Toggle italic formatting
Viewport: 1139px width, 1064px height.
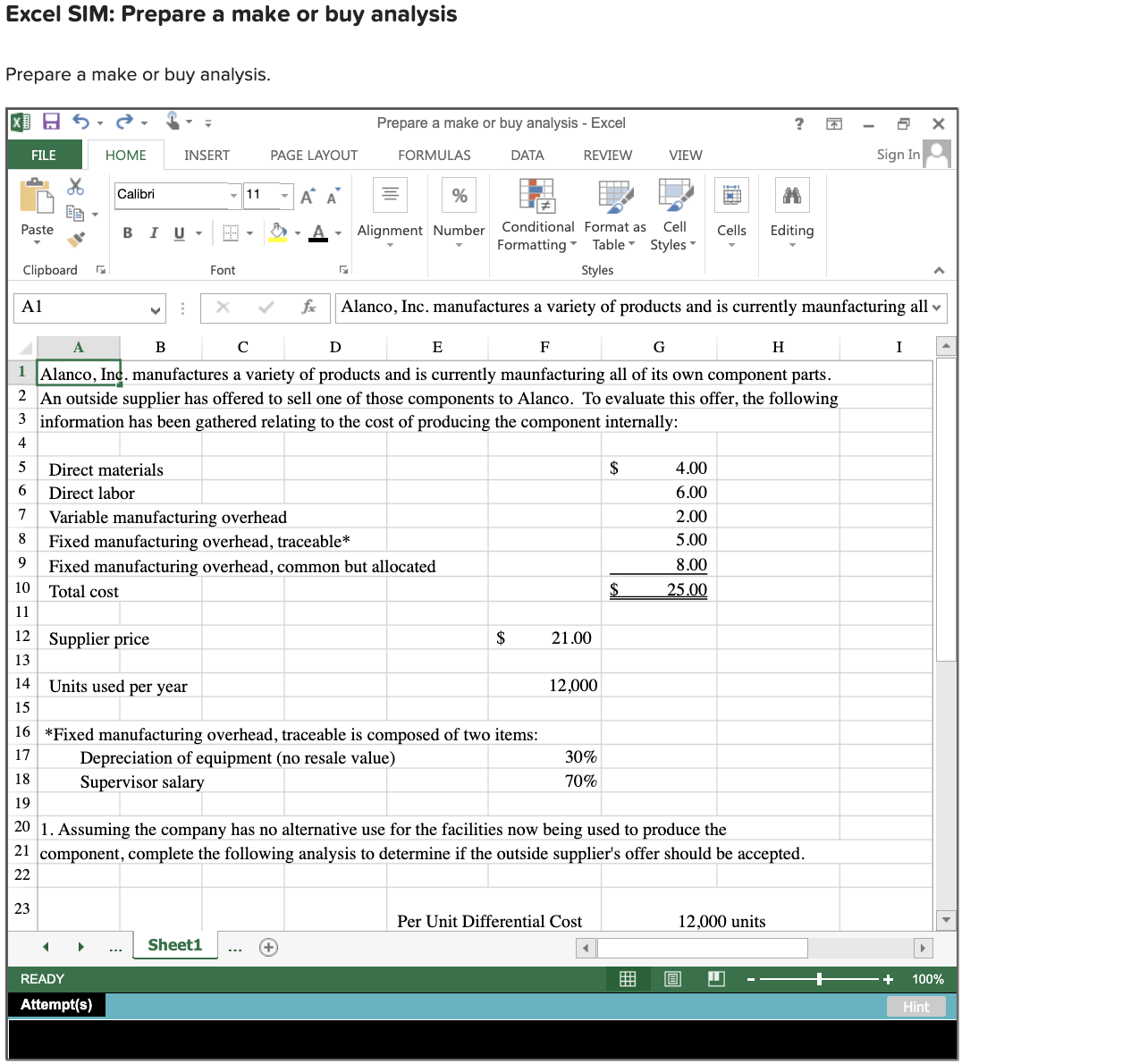153,232
